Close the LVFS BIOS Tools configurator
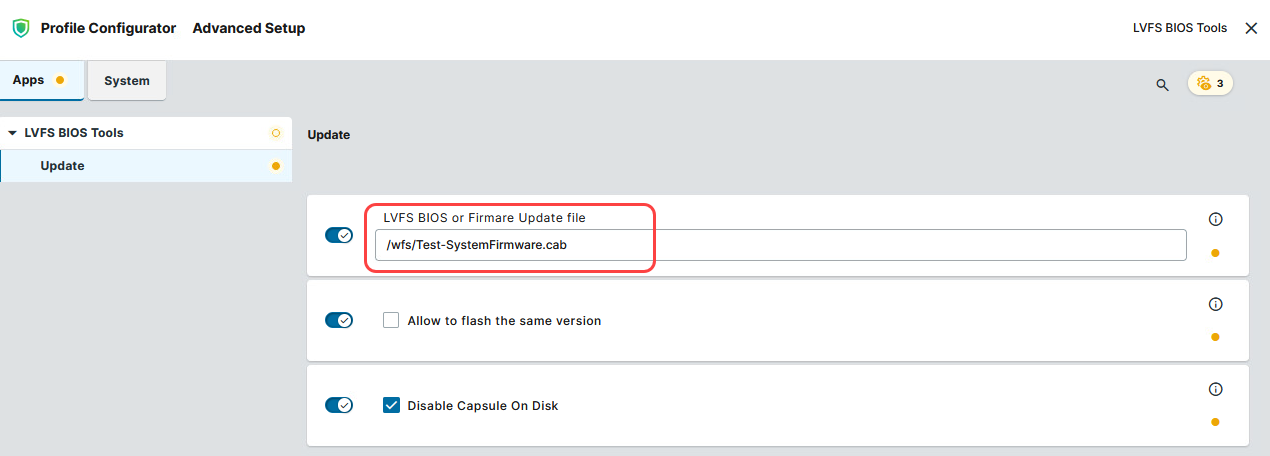 point(1251,28)
